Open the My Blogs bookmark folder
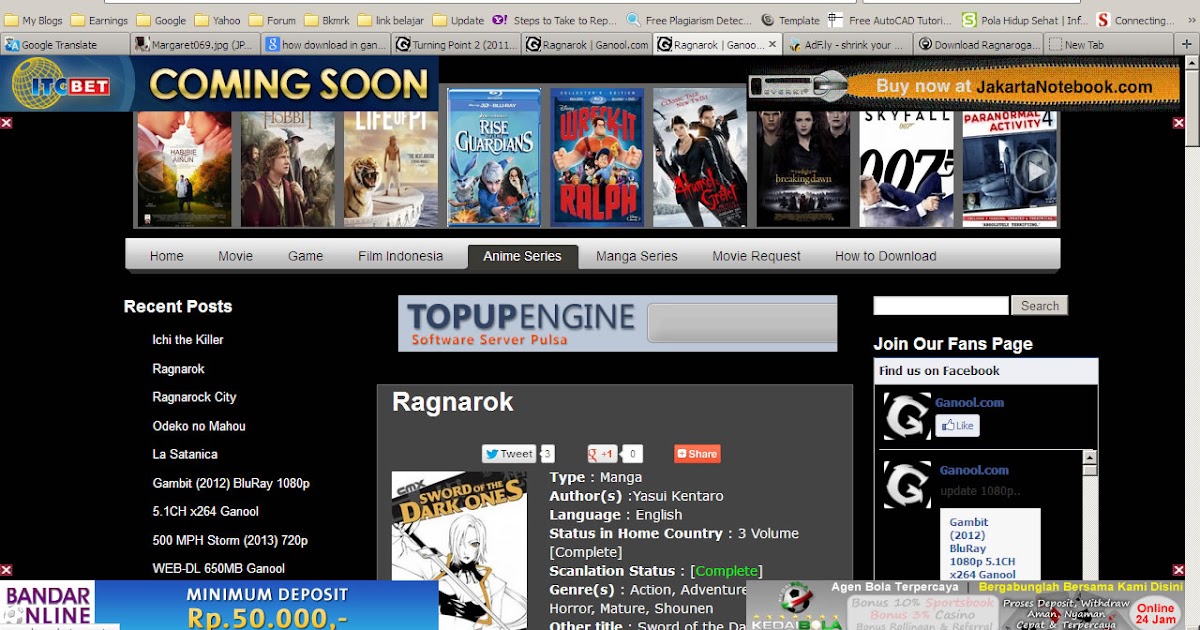Viewport: 1200px width, 630px height. click(x=33, y=20)
